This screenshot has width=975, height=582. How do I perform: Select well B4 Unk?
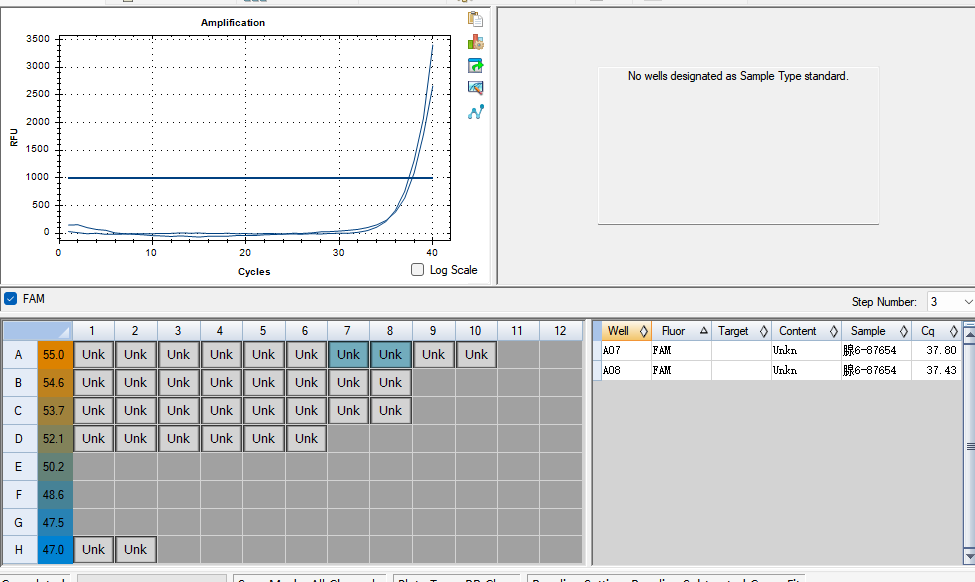click(x=221, y=382)
